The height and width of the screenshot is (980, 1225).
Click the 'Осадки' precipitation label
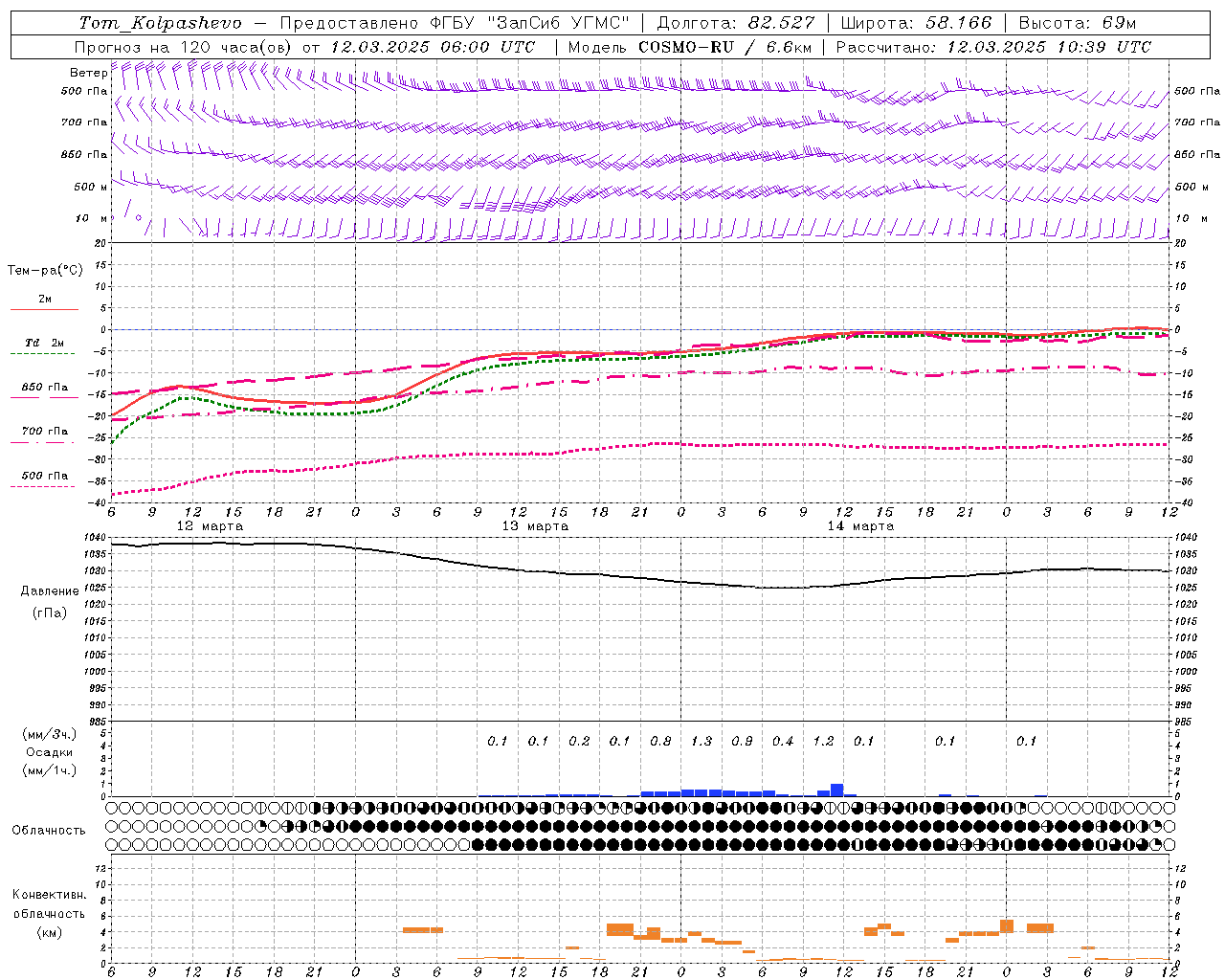point(50,752)
